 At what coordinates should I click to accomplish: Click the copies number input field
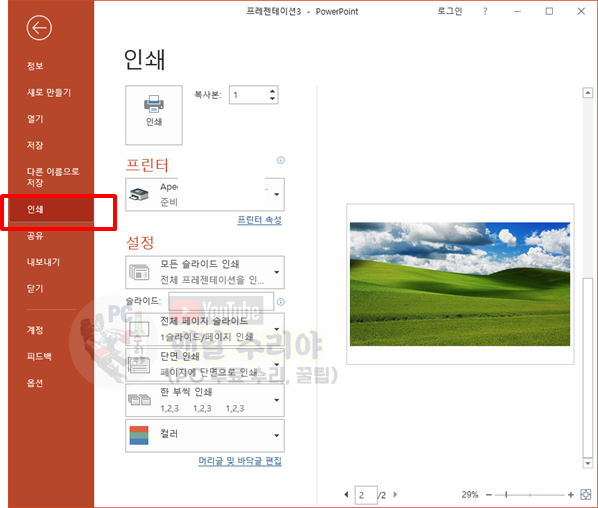click(249, 95)
